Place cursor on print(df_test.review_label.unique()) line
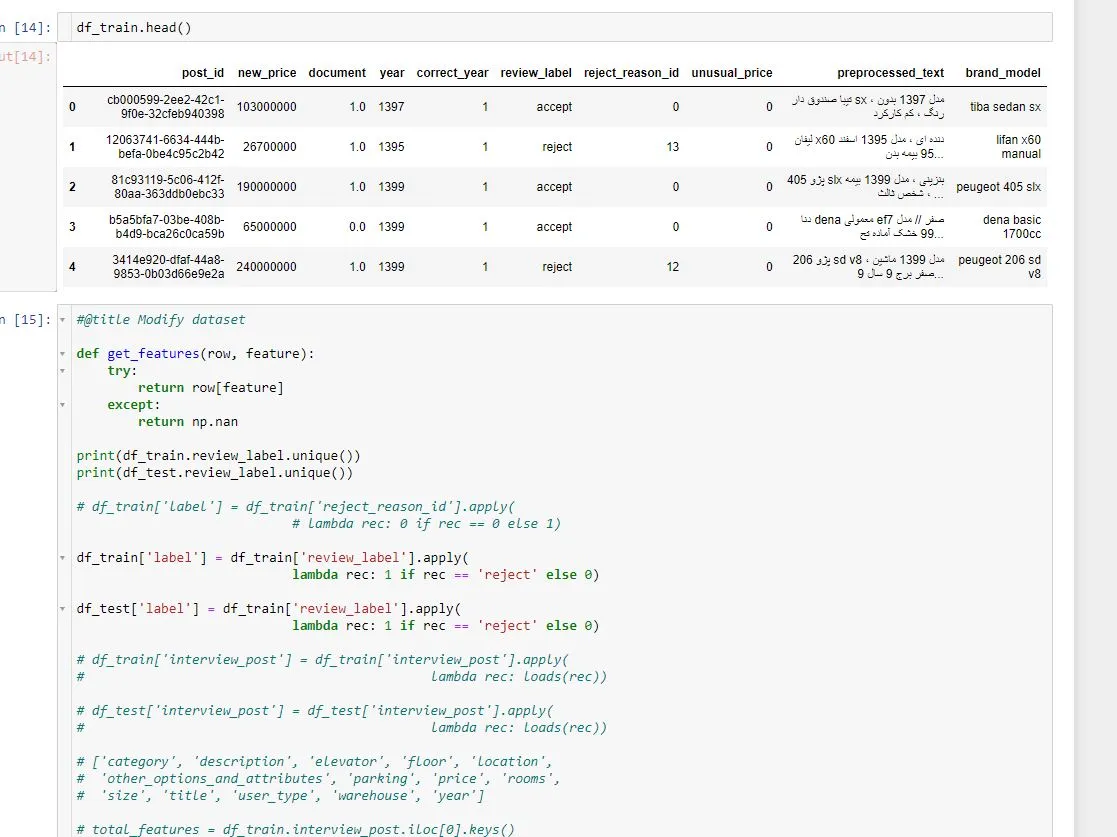The height and width of the screenshot is (837, 1117). point(214,473)
